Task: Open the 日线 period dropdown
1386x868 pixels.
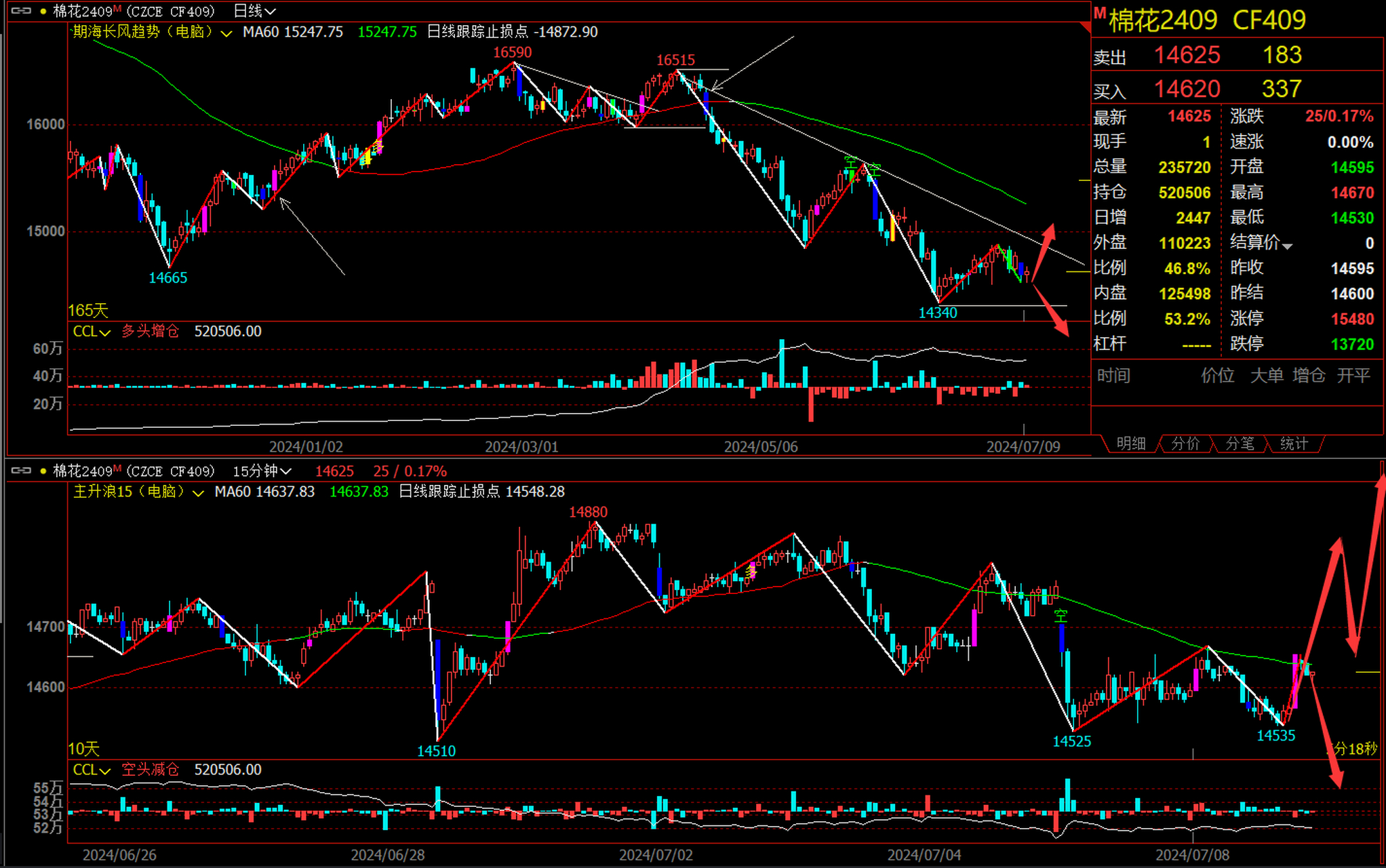Action: click(x=254, y=12)
